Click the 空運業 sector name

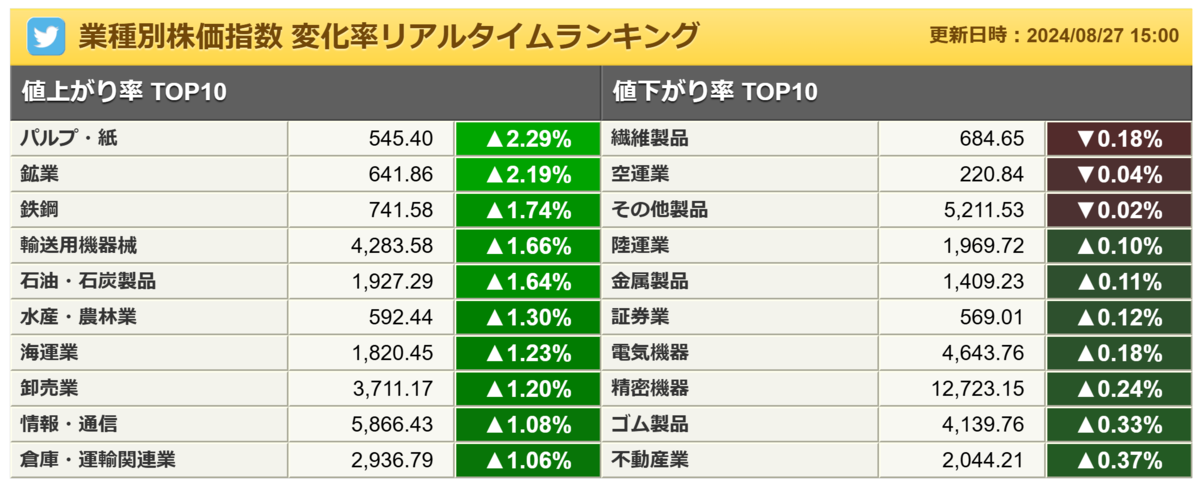point(640,174)
